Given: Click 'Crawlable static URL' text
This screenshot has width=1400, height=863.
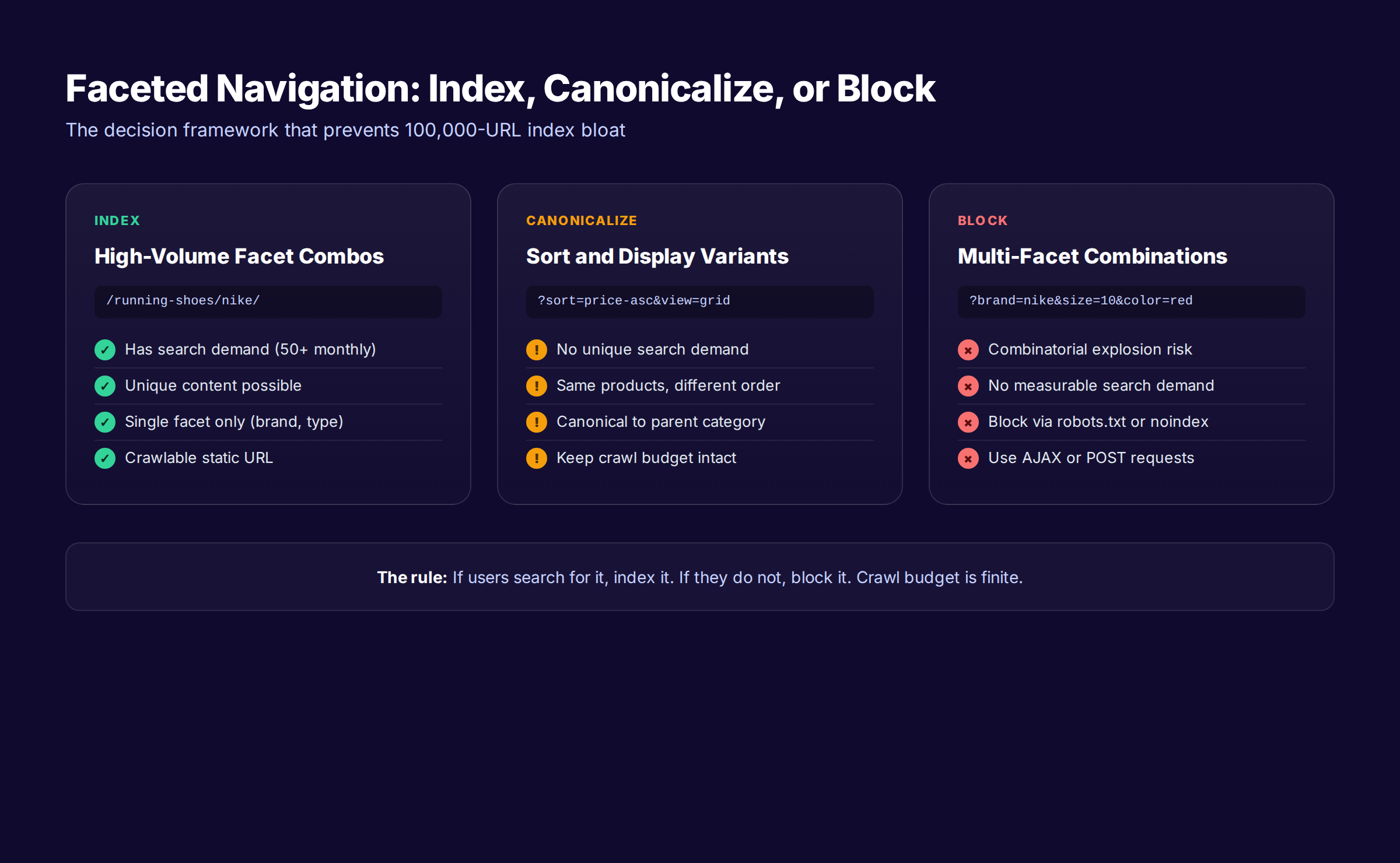Looking at the screenshot, I should tap(199, 458).
